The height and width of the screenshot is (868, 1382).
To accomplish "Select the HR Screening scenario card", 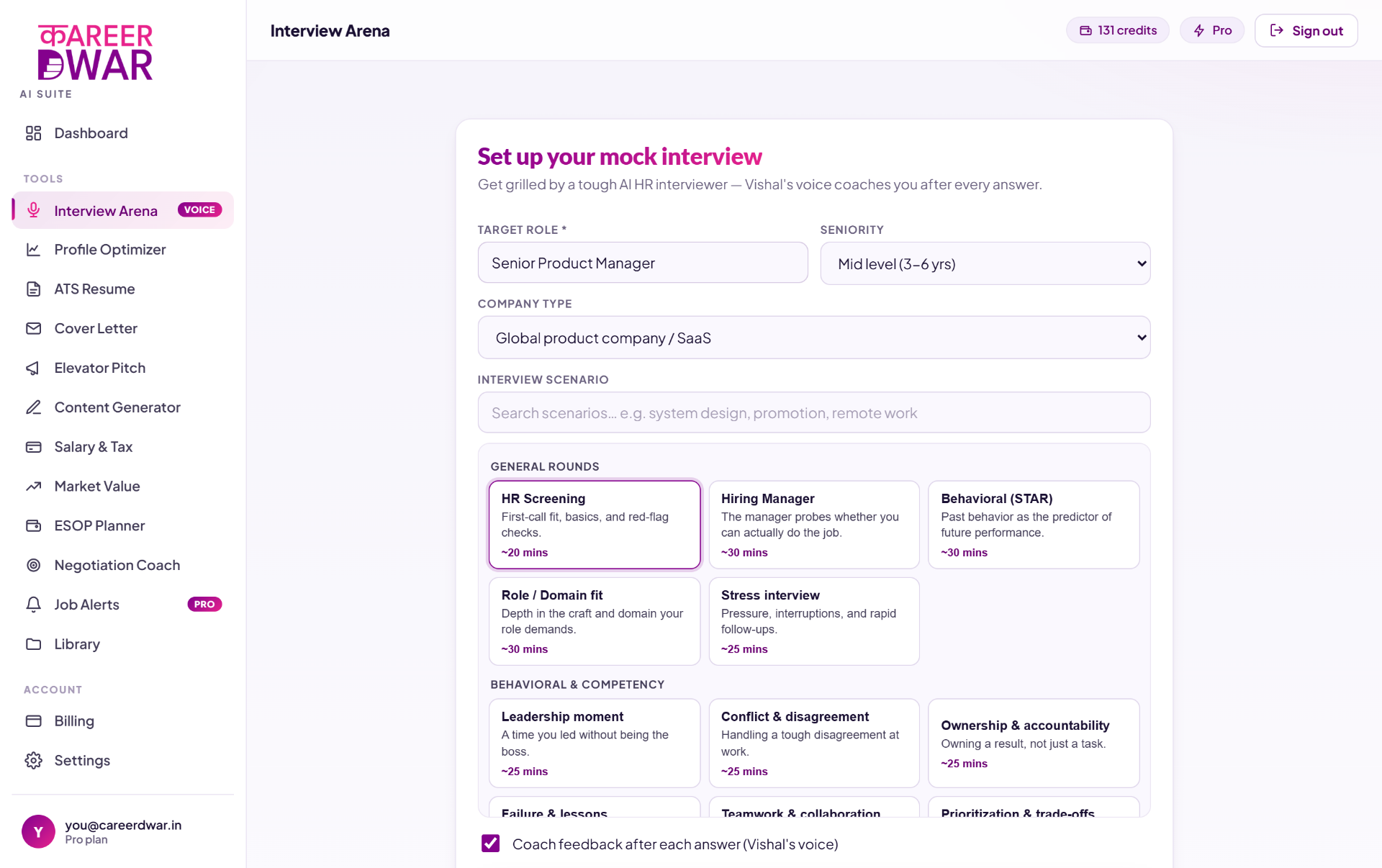I will (595, 525).
